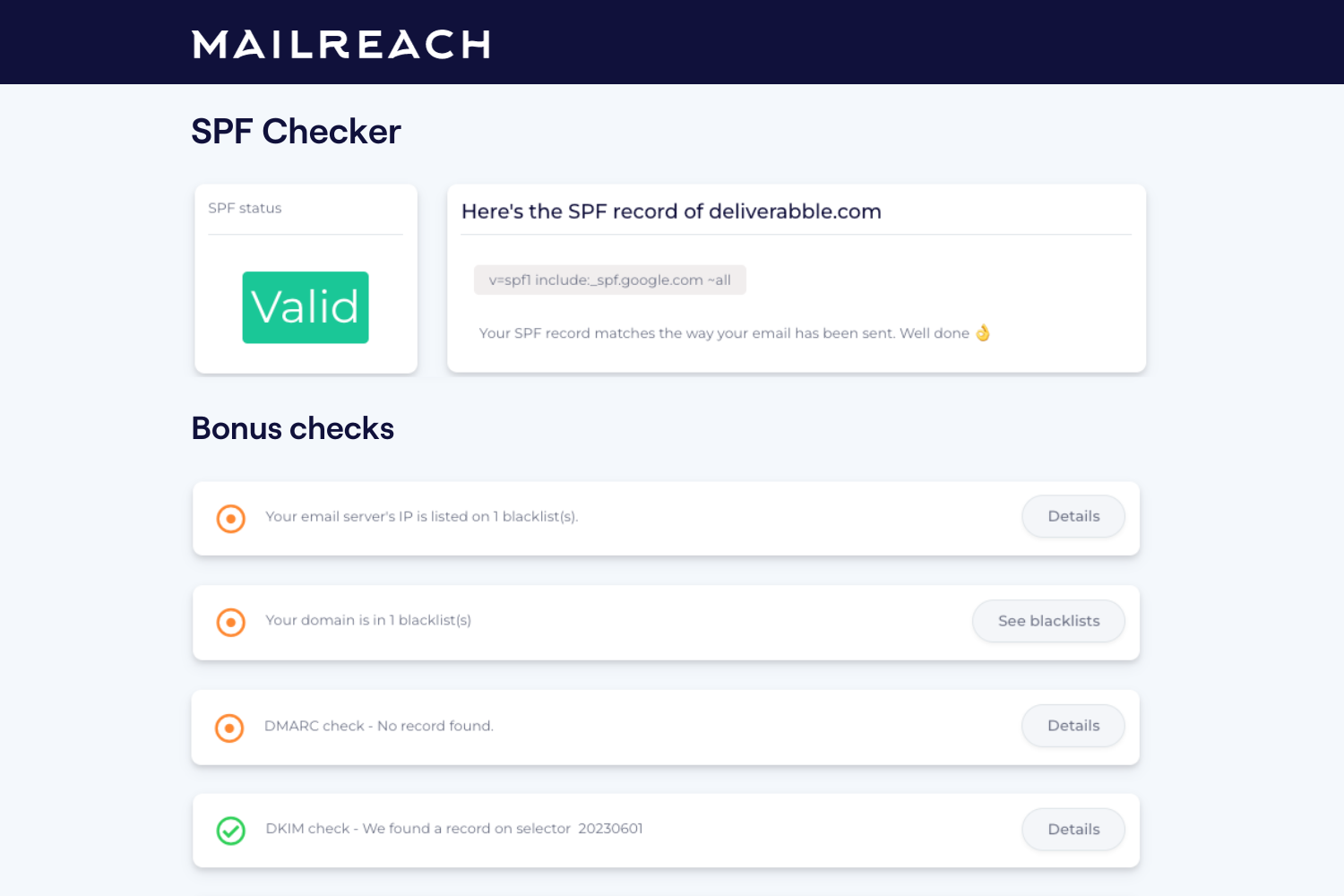1344x896 pixels.
Task: Click the OK hand emoji in the SPF message
Action: pyautogui.click(x=984, y=332)
